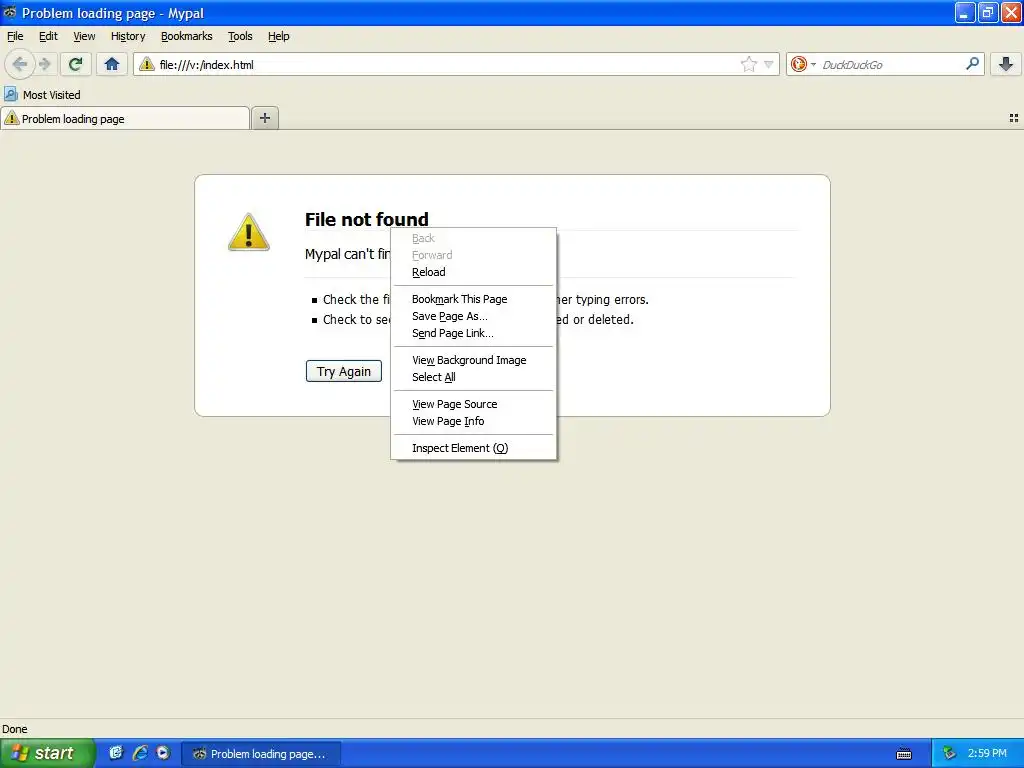Launch Internet Explorer from quick launch
The image size is (1024, 768).
(x=140, y=753)
